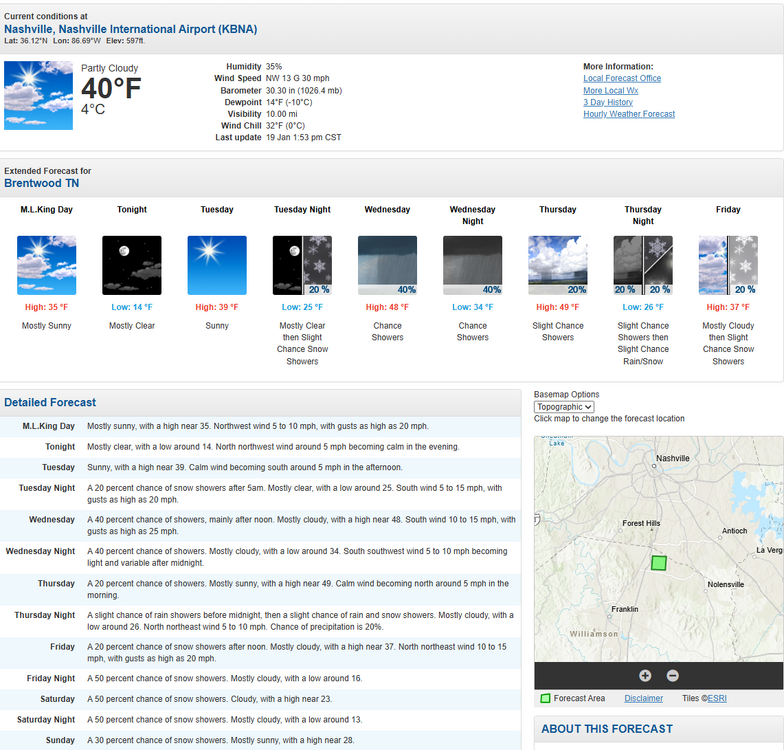
Task: Click the M.L.King Day mostly sunny icon
Action: [46, 265]
